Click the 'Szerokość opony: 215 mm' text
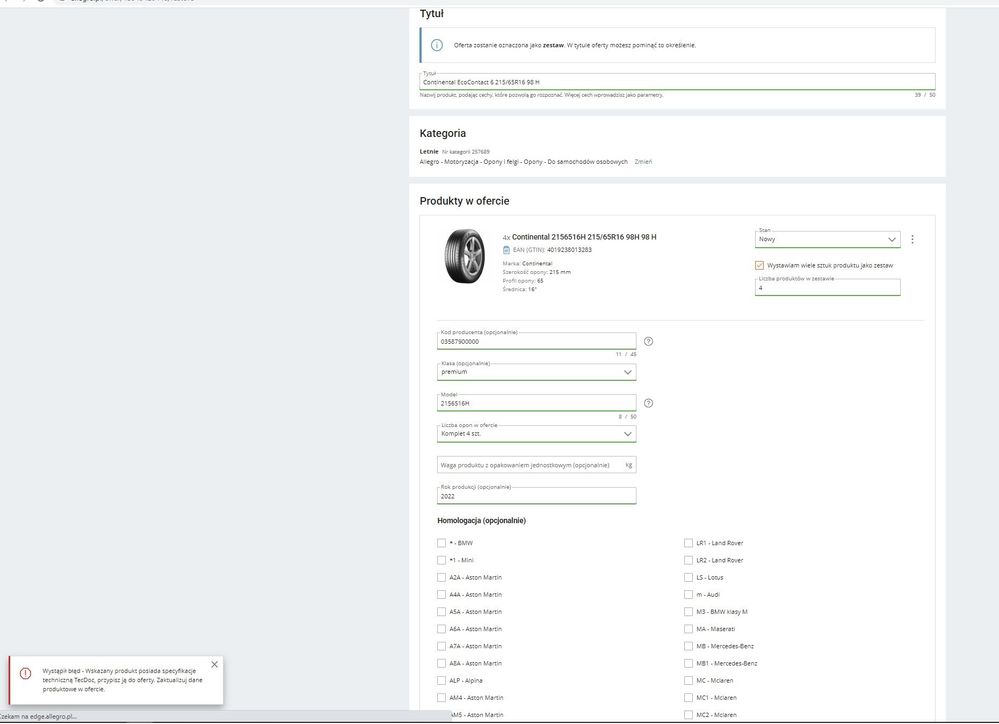 (536, 272)
